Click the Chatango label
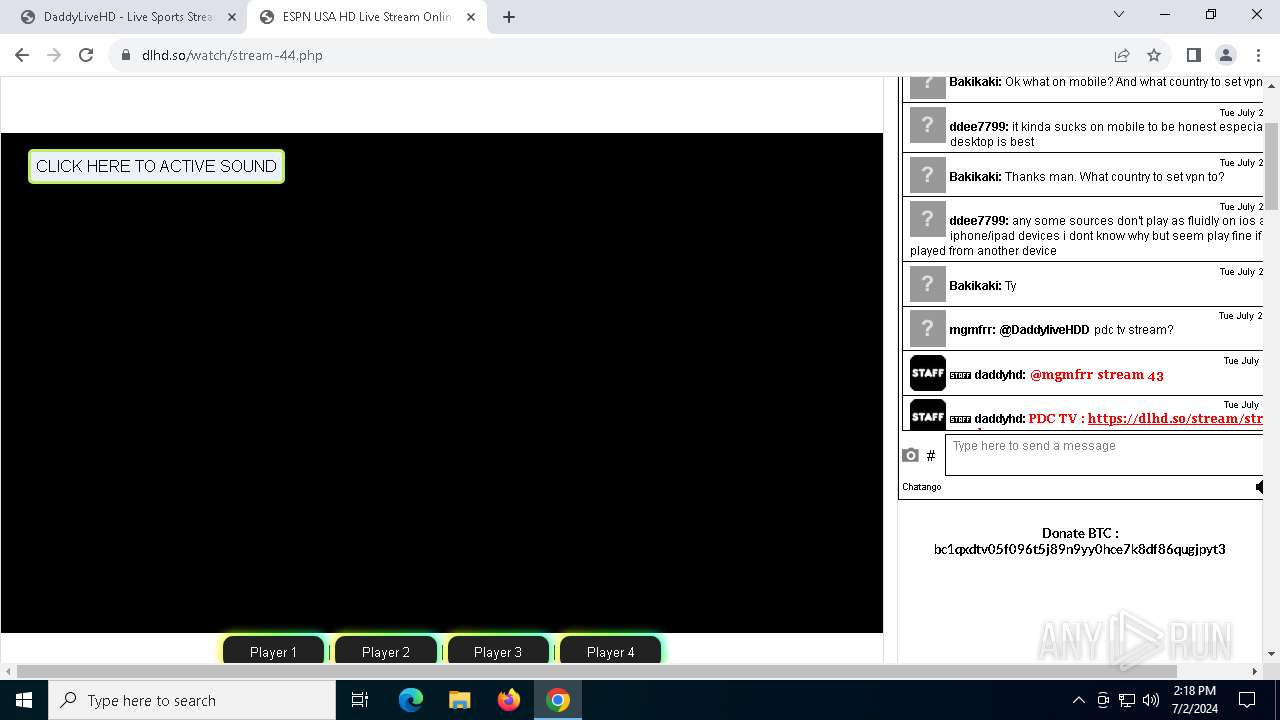Viewport: 1280px width, 720px height. [x=921, y=487]
